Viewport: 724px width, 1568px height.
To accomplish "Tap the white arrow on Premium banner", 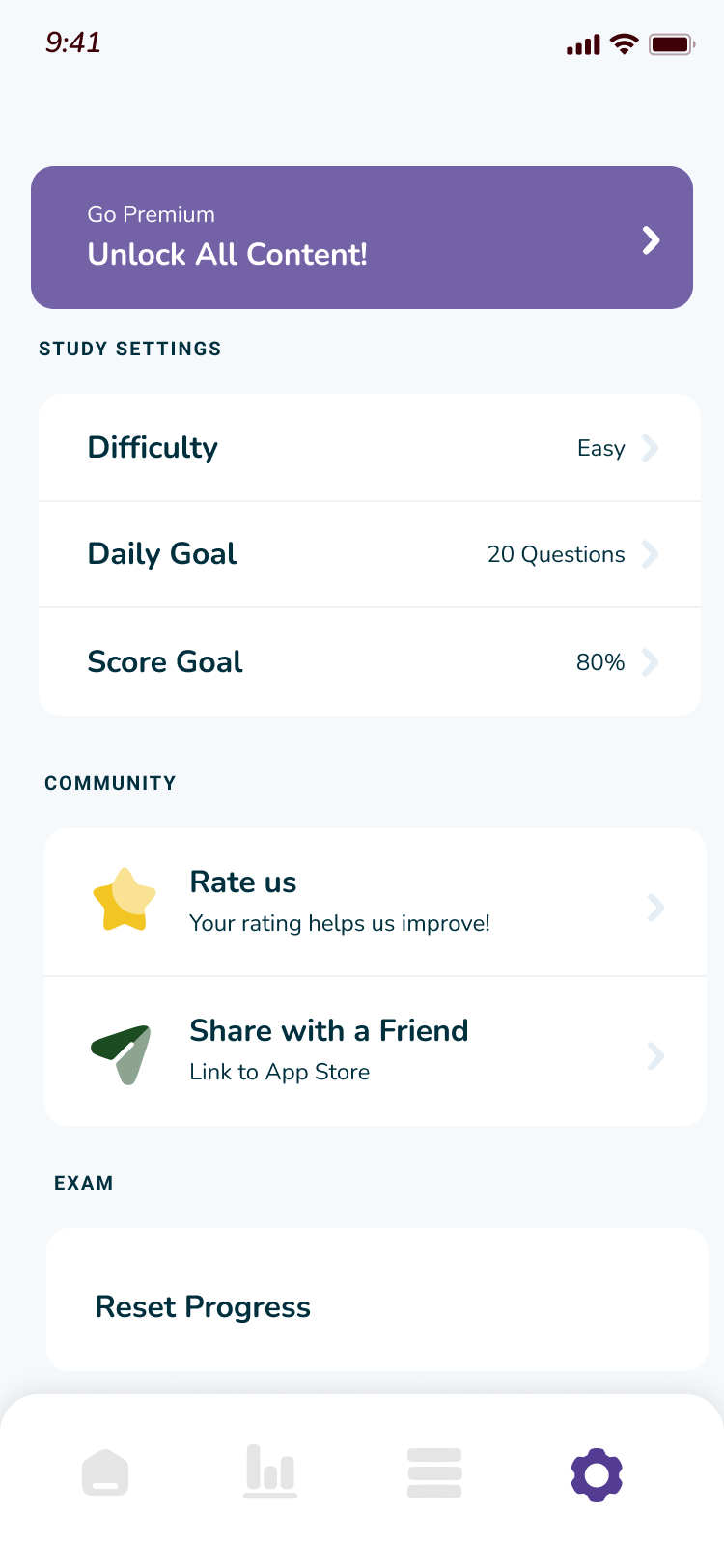I will 652,239.
